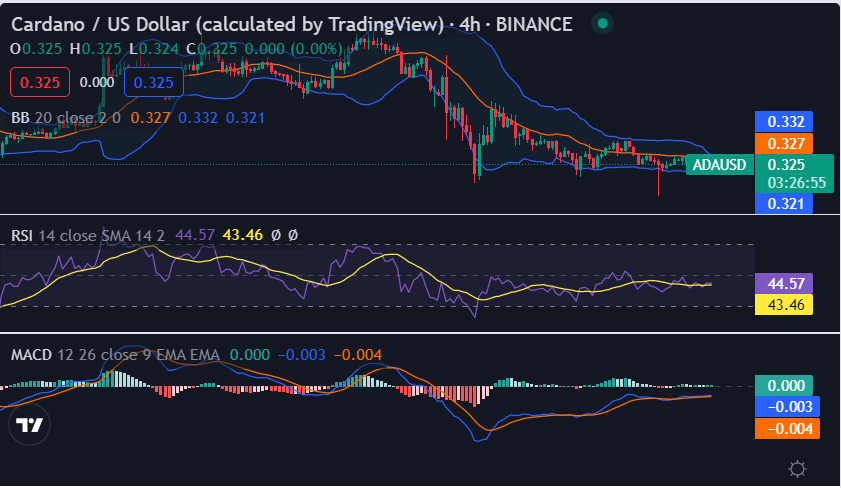Click the yellow RSI SMA 43.46 axis tag

pos(784,305)
